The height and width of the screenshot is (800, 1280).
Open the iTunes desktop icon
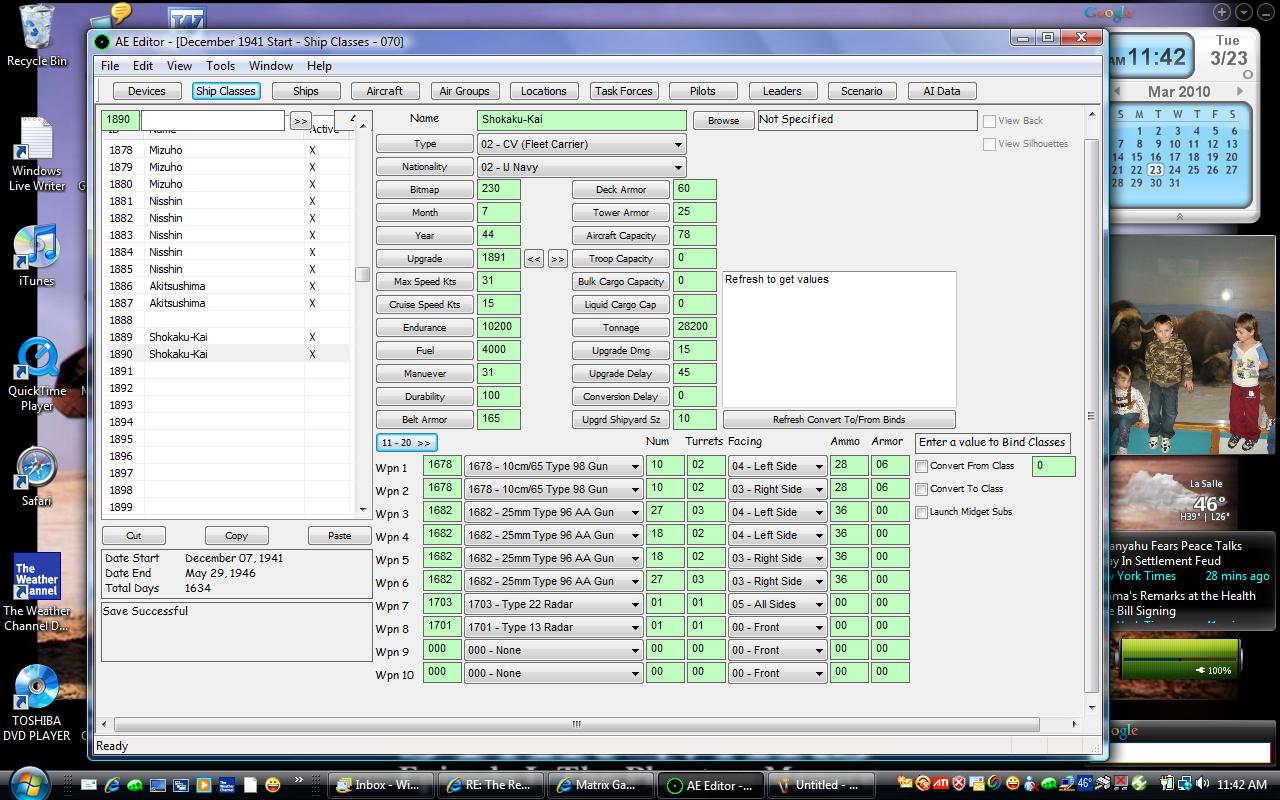pos(36,256)
